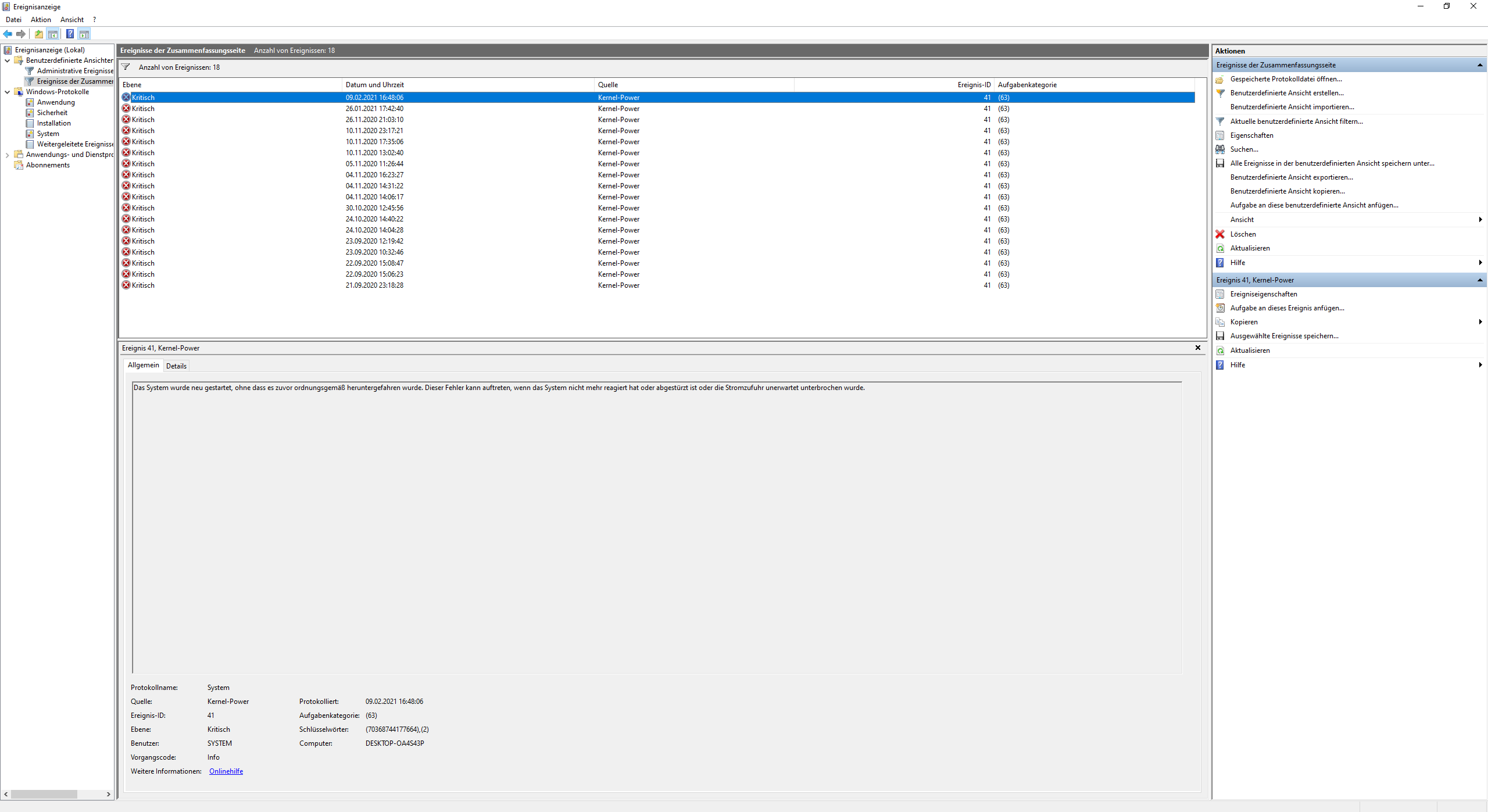The width and height of the screenshot is (1488, 812).
Task: Click the filter funnel icon above list
Action: (x=126, y=67)
